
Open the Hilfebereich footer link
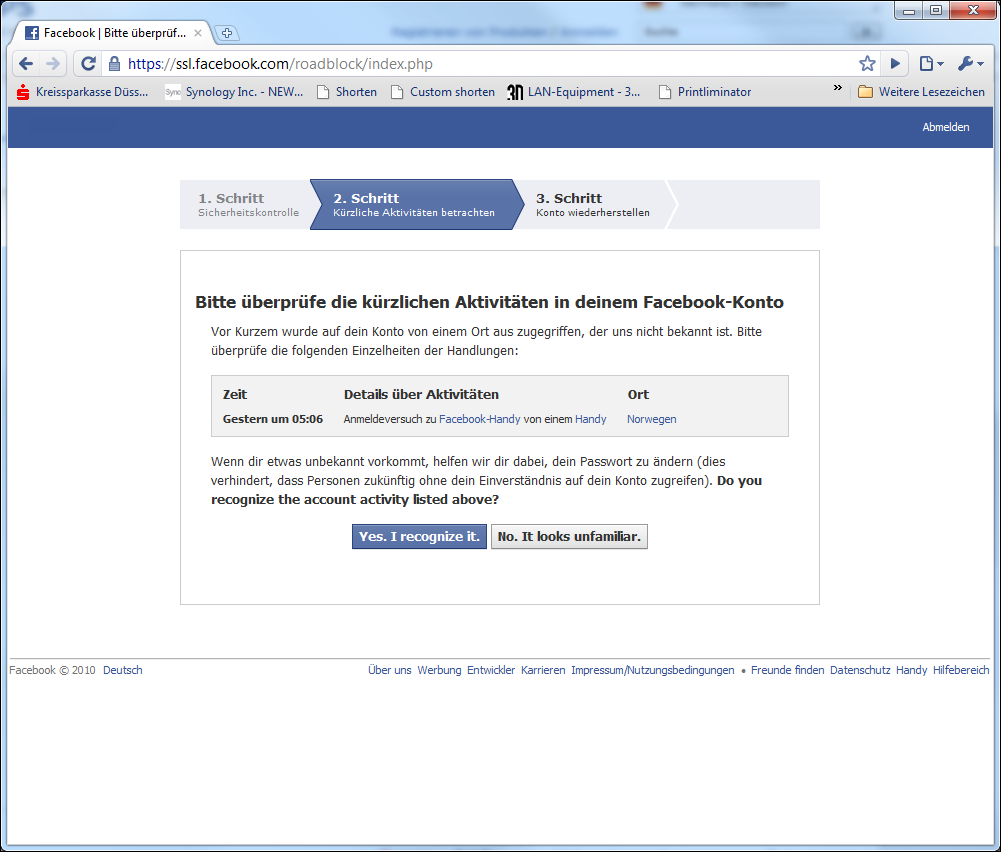tap(961, 670)
